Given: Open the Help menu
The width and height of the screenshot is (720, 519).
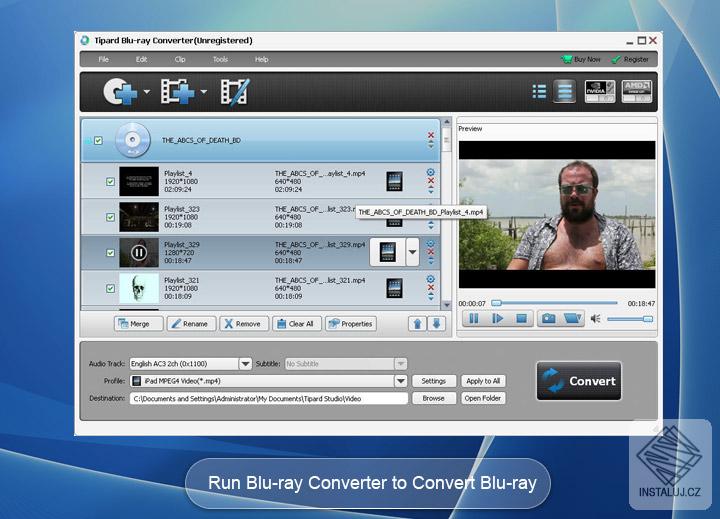Looking at the screenshot, I should (x=262, y=59).
